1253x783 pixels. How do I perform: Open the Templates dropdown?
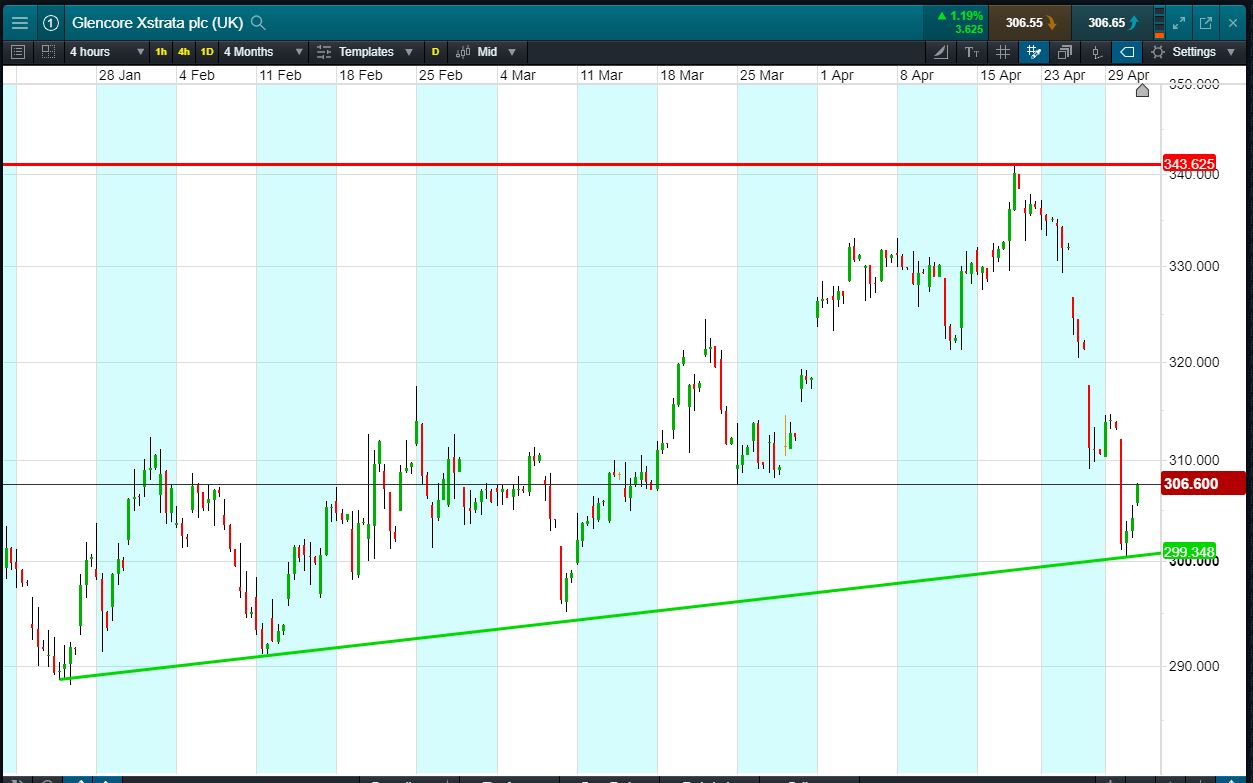pyautogui.click(x=364, y=52)
